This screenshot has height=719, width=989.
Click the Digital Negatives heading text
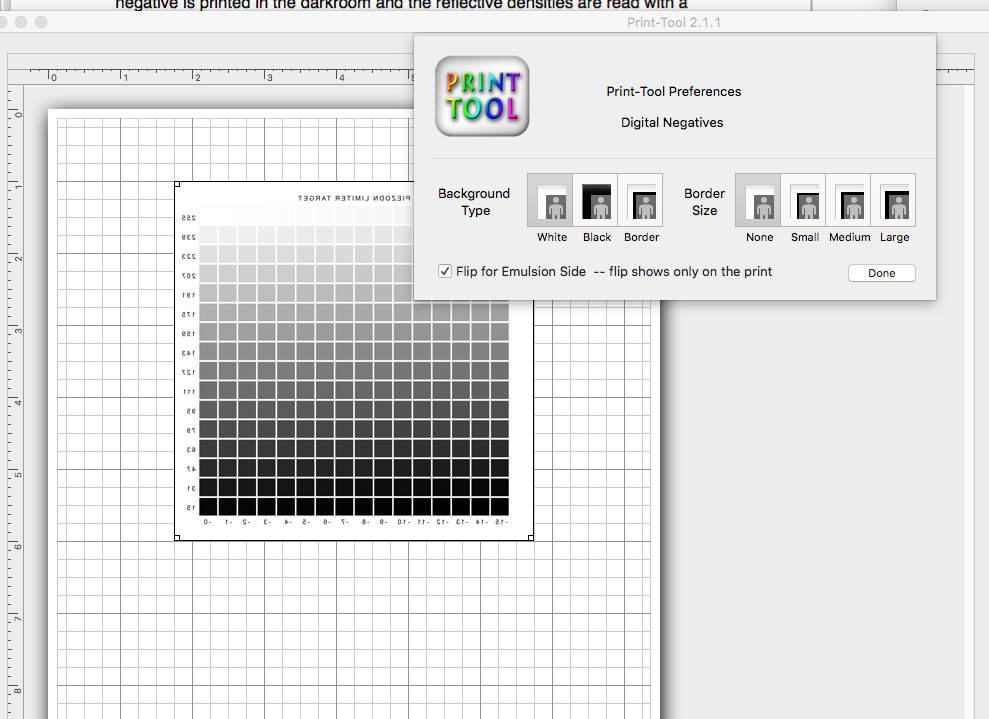tap(672, 123)
